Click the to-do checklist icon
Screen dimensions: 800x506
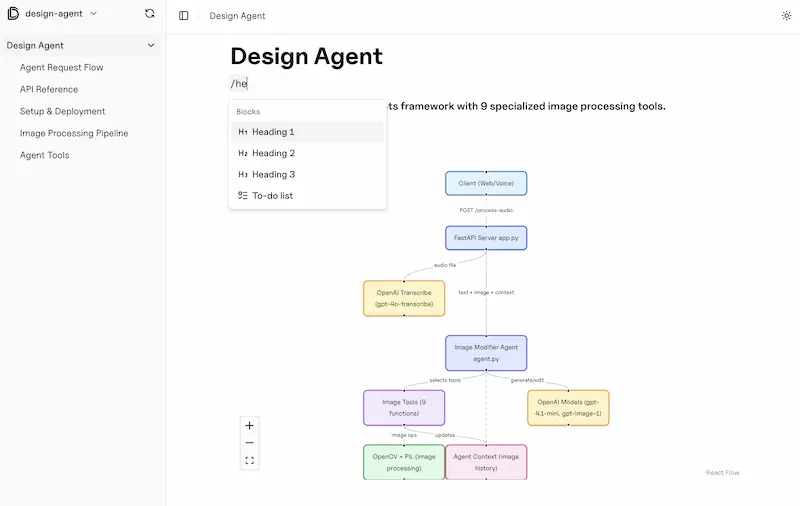(x=243, y=195)
